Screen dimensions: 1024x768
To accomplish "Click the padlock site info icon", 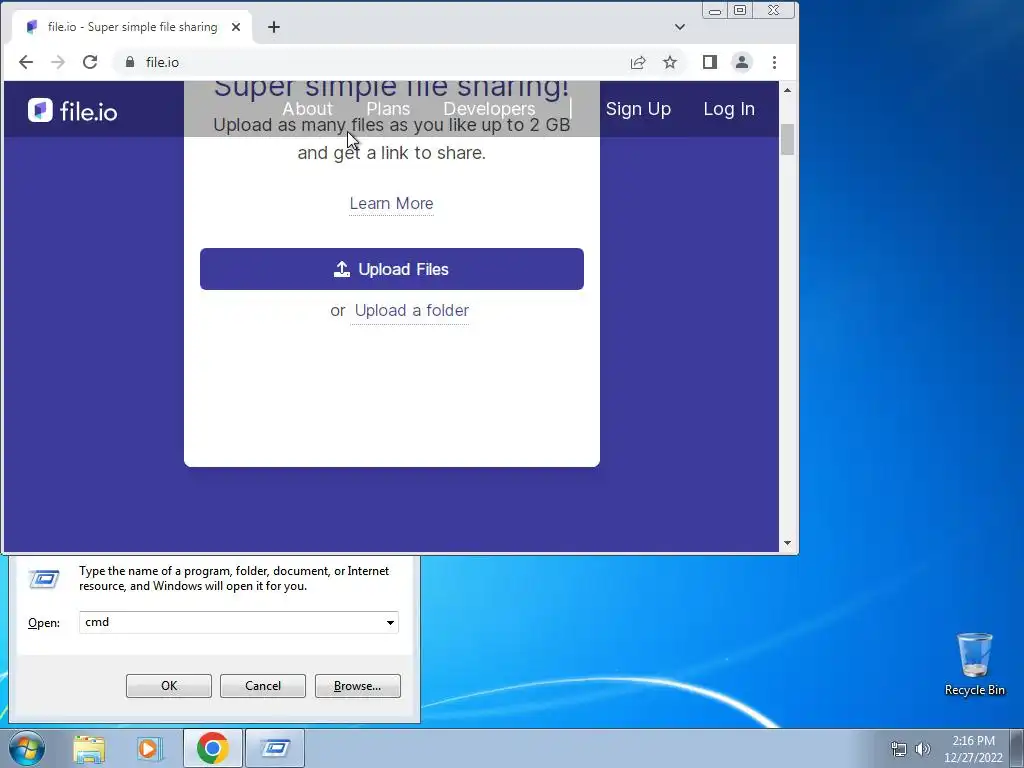I will pyautogui.click(x=129, y=62).
